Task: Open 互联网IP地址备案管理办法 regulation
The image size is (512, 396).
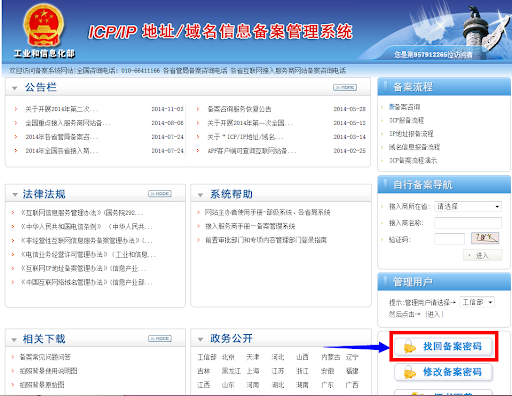Action: click(x=83, y=269)
